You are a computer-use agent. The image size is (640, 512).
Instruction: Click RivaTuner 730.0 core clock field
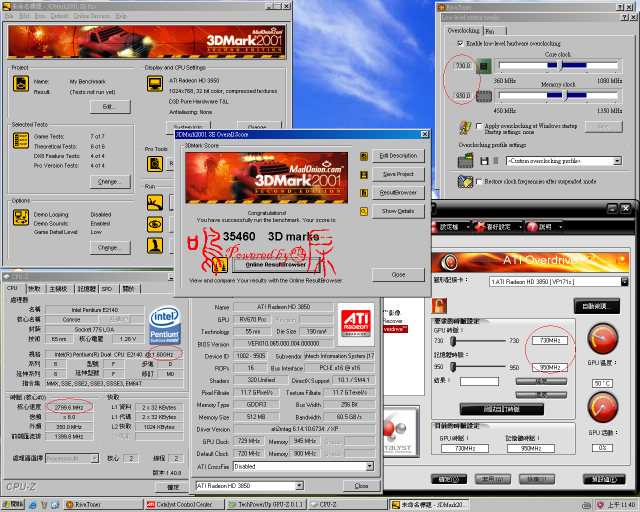pyautogui.click(x=463, y=66)
